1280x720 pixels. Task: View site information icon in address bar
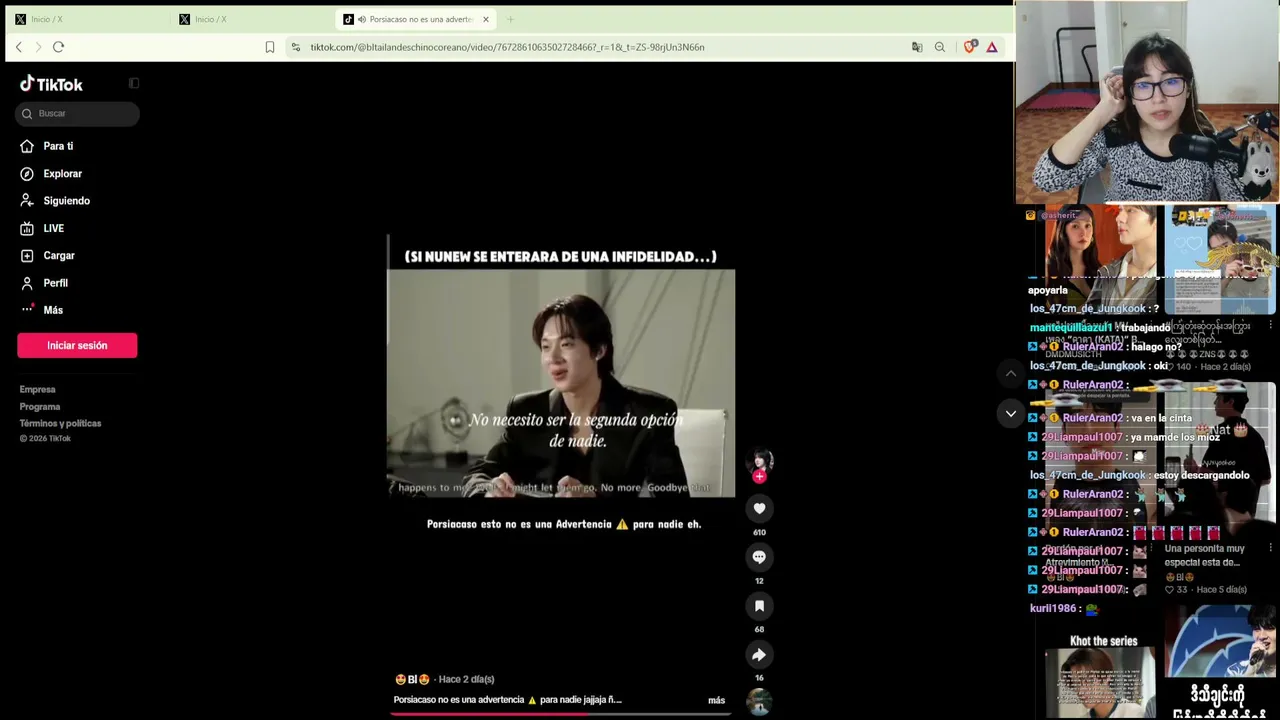point(295,47)
